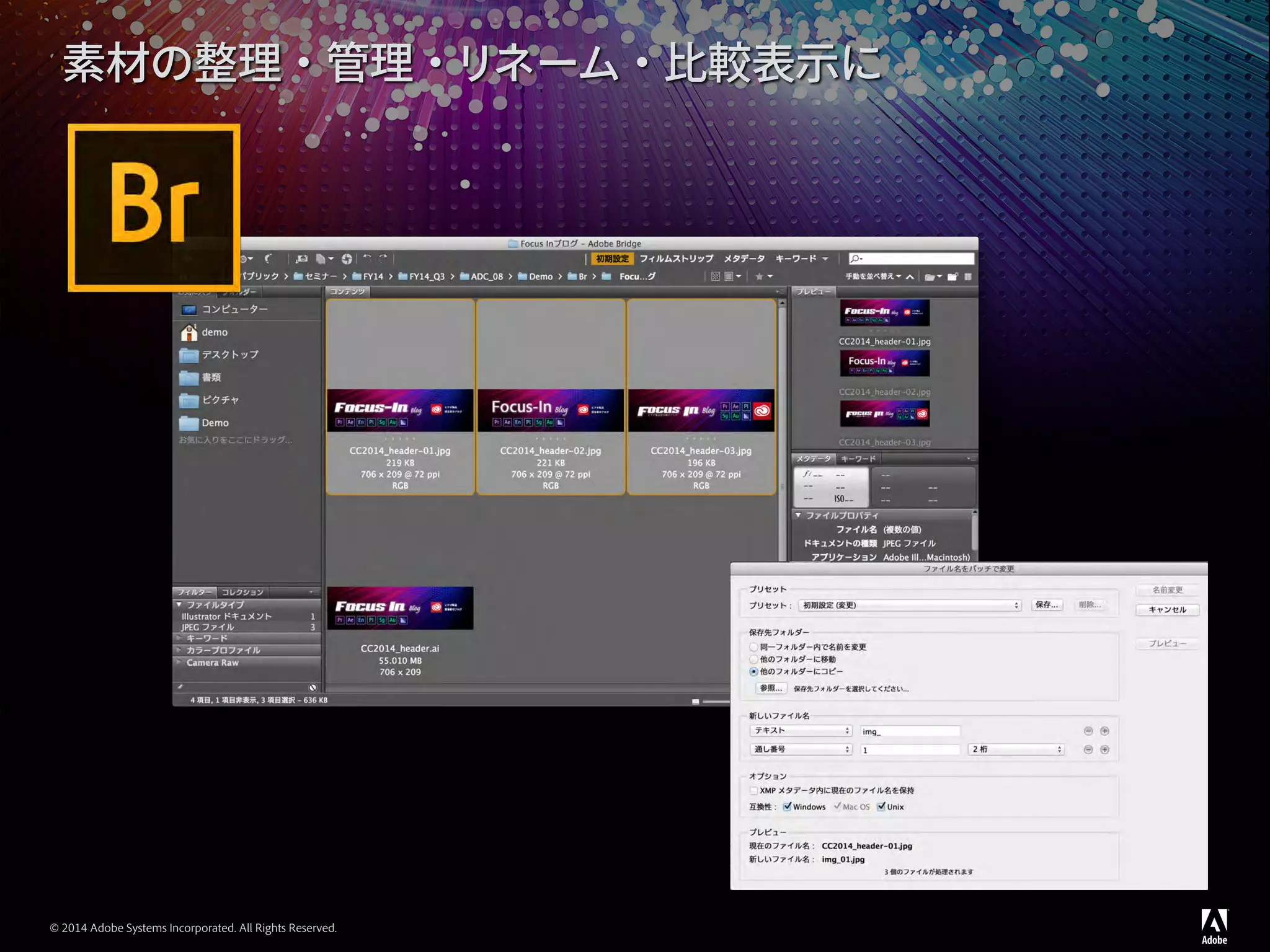Toggle the Windows compatibility checkbox
The image size is (1270, 952).
point(787,806)
